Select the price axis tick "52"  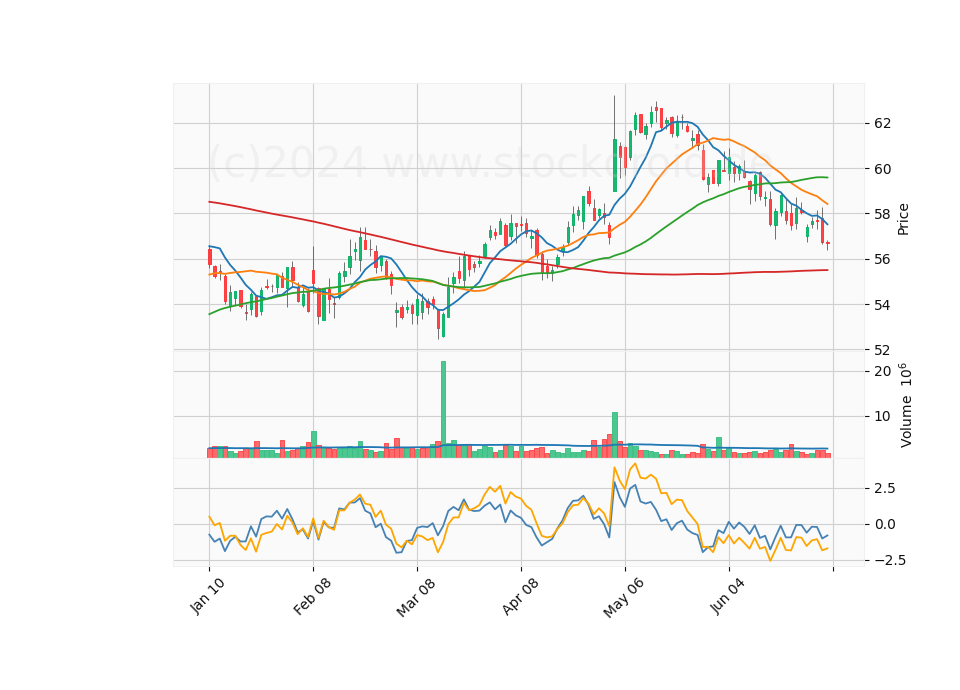pos(882,350)
